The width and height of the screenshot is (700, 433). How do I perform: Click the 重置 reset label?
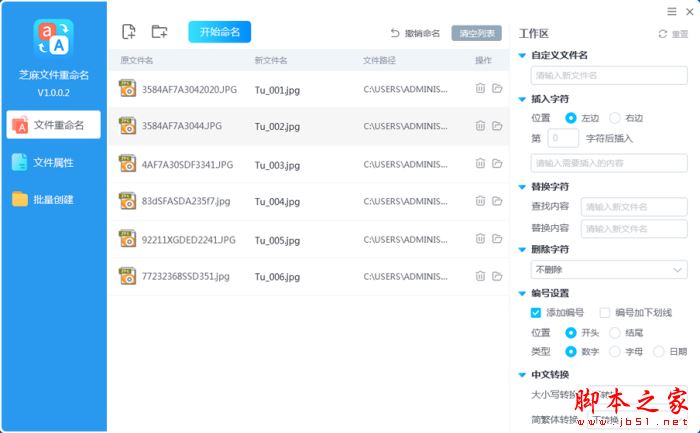tap(680, 34)
